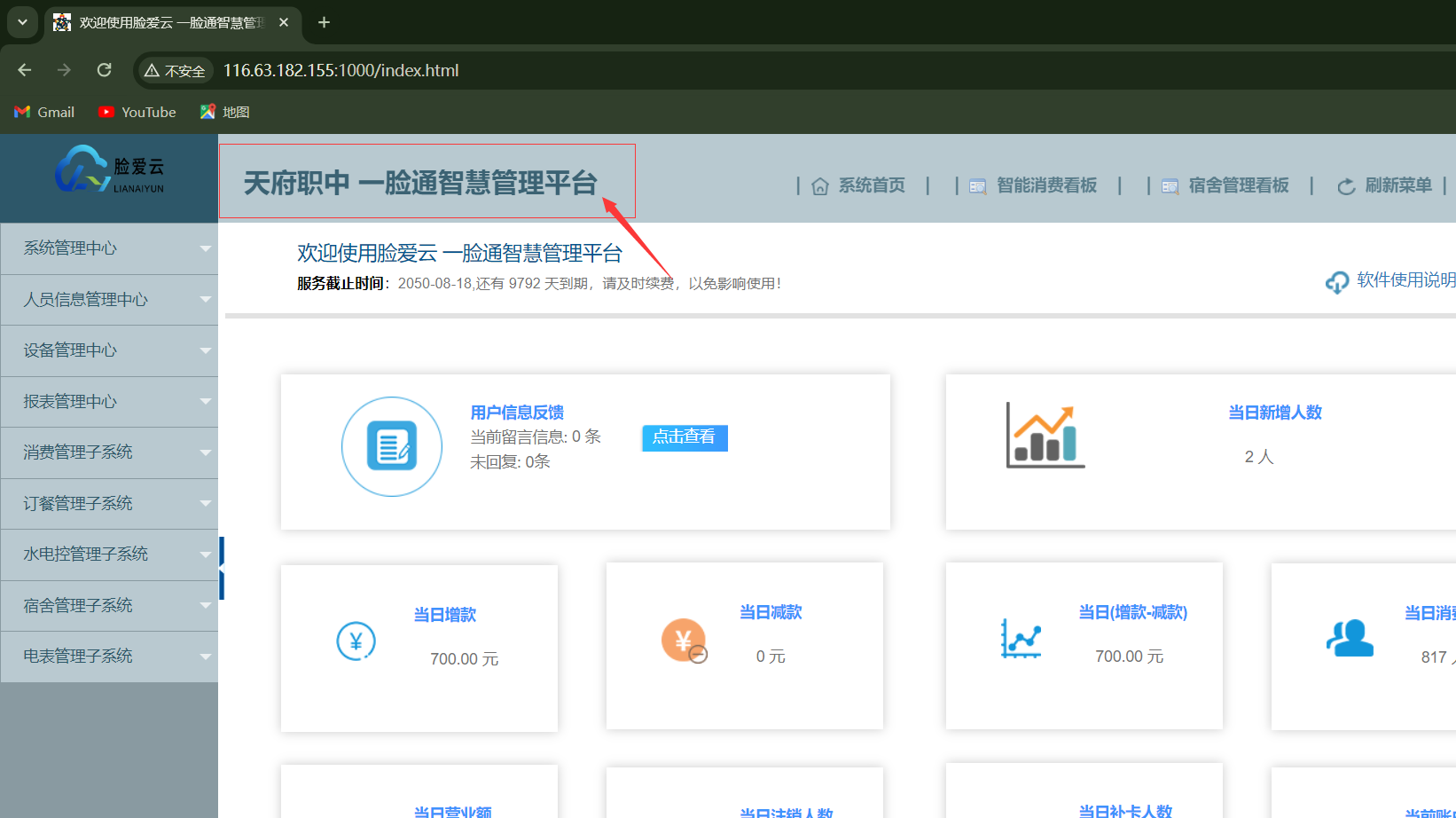
Task: Click the blue users icon in the 817 card
Action: click(x=1350, y=637)
